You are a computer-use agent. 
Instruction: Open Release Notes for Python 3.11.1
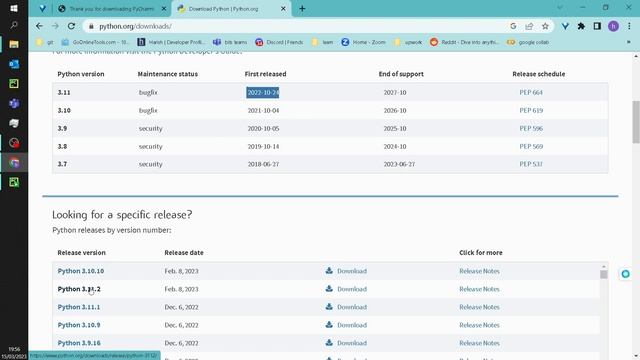point(479,307)
